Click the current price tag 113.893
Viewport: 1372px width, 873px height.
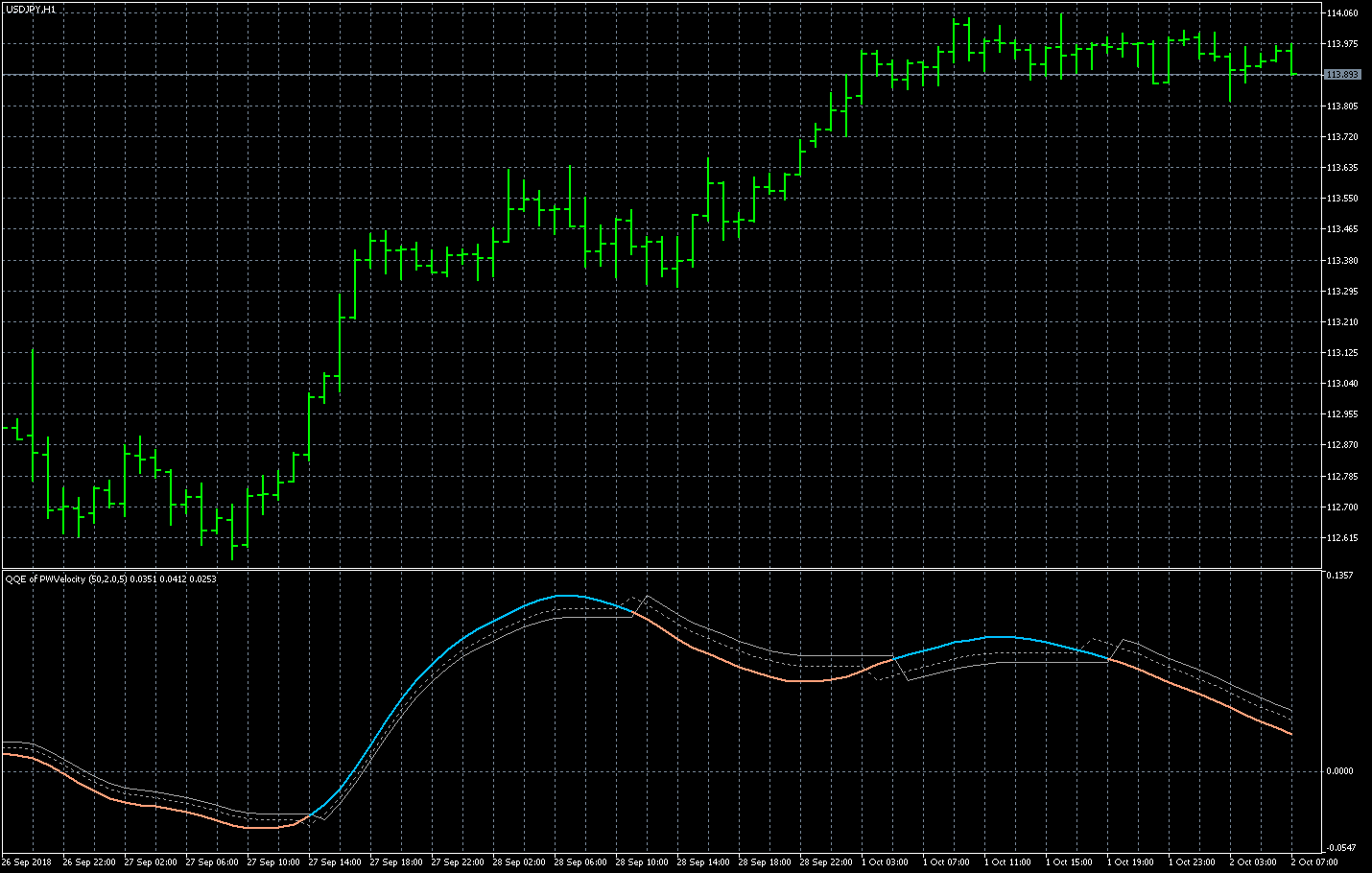point(1341,75)
